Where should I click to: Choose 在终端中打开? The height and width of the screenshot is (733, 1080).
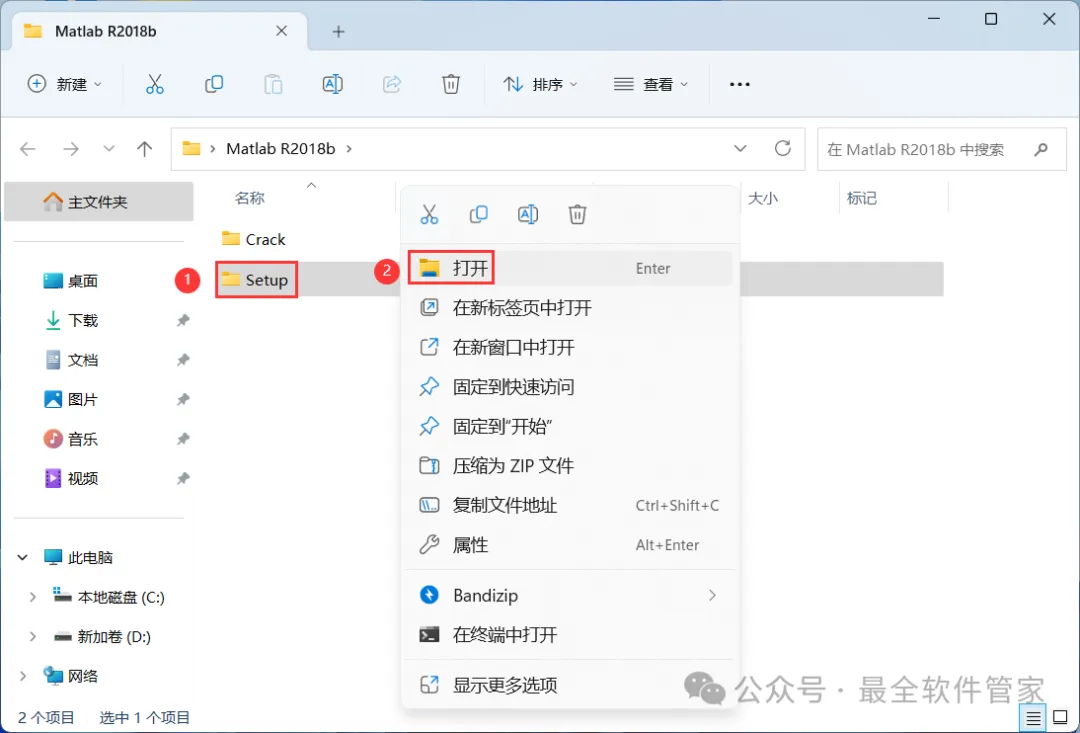click(x=570, y=634)
